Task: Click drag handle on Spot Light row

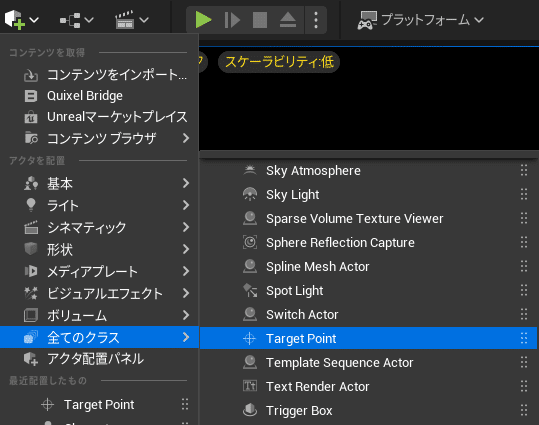Action: (x=524, y=291)
